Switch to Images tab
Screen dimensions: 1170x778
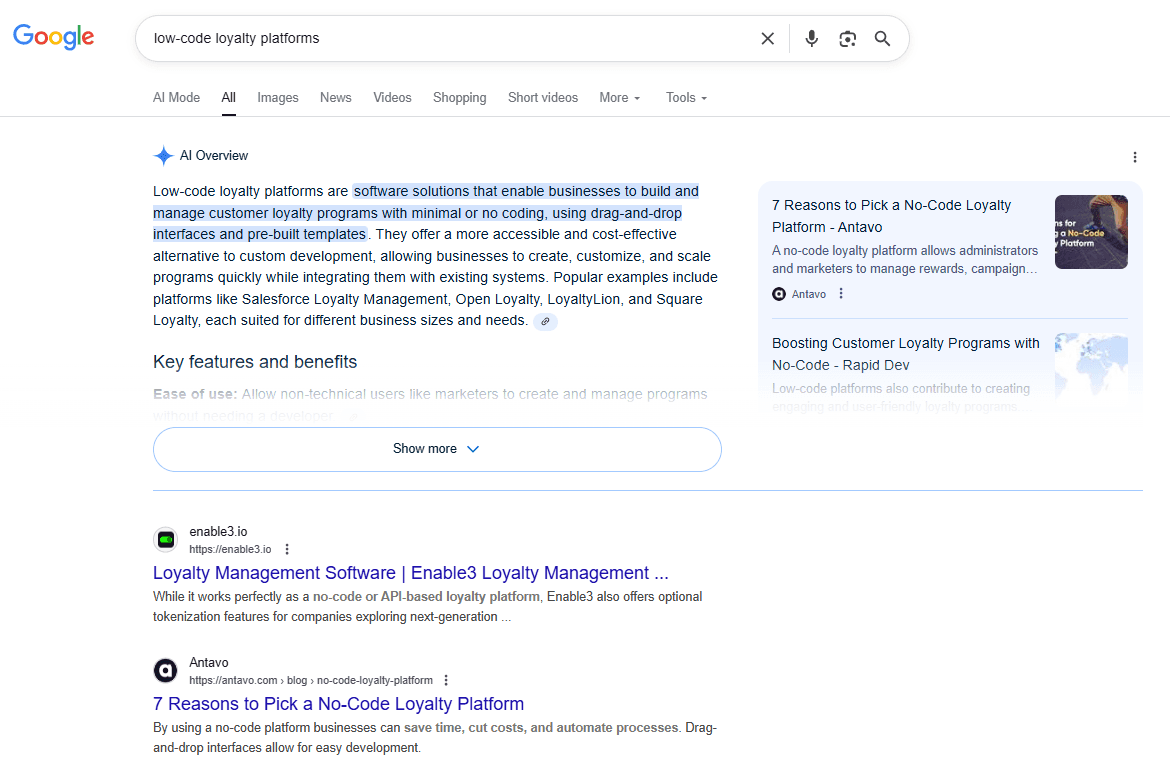(278, 98)
